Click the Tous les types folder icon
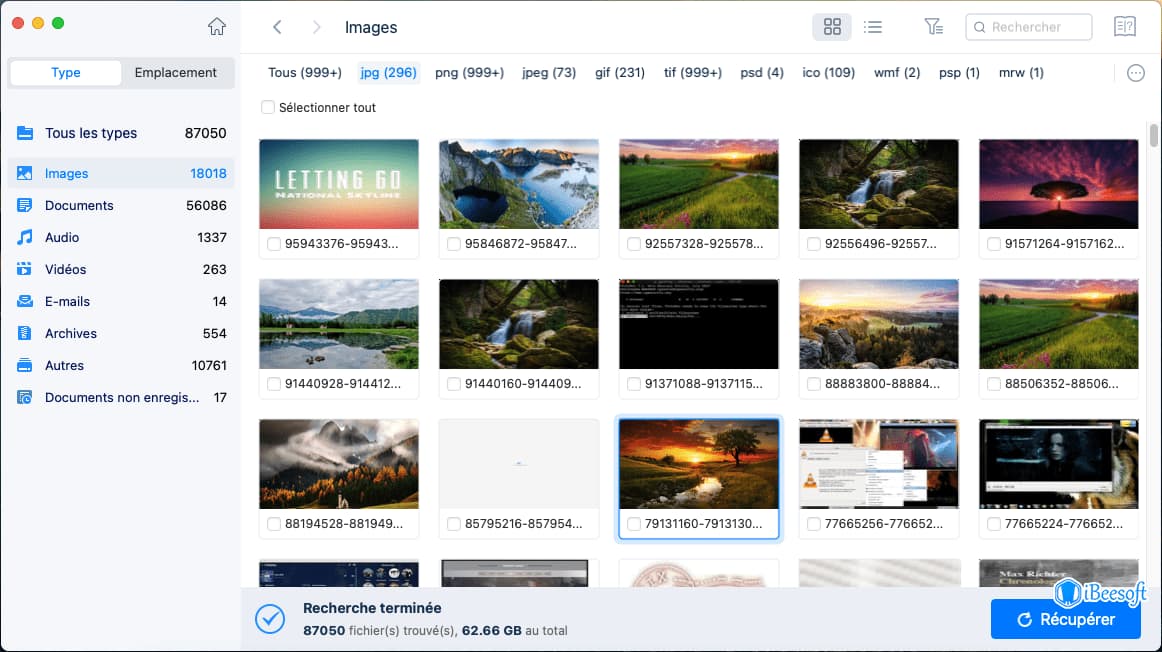 coord(24,133)
